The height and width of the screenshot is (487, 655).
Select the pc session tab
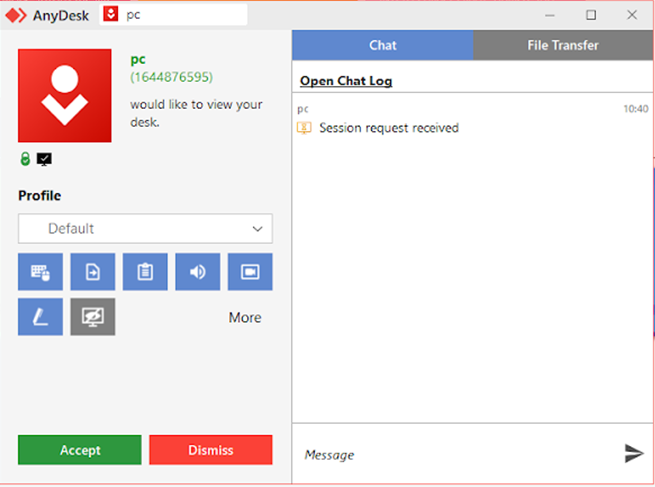coord(173,15)
